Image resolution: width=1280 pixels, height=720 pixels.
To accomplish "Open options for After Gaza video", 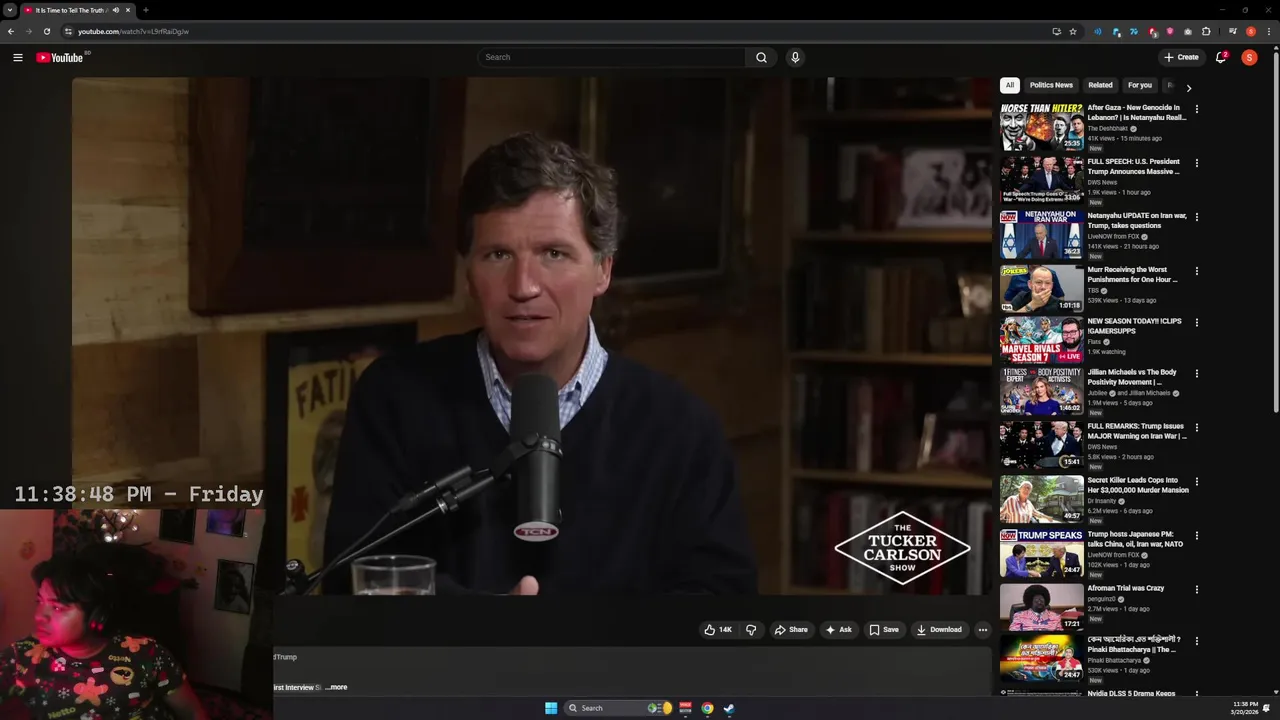I will tap(1196, 109).
